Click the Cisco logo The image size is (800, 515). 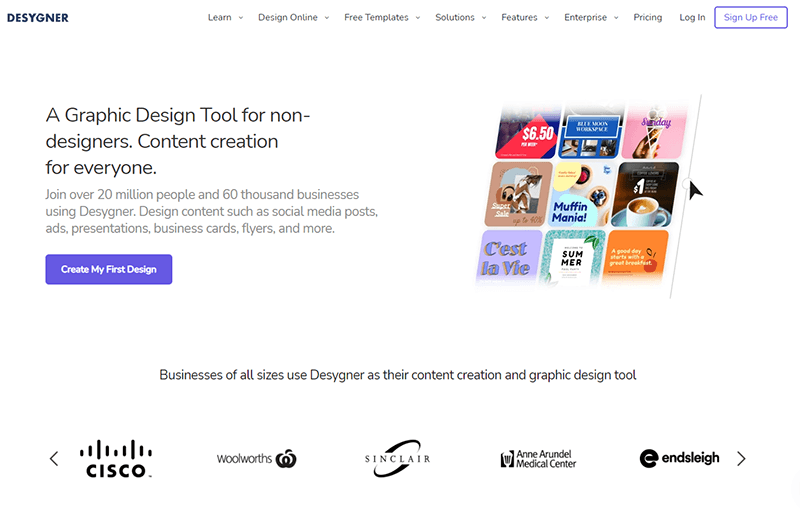point(116,458)
